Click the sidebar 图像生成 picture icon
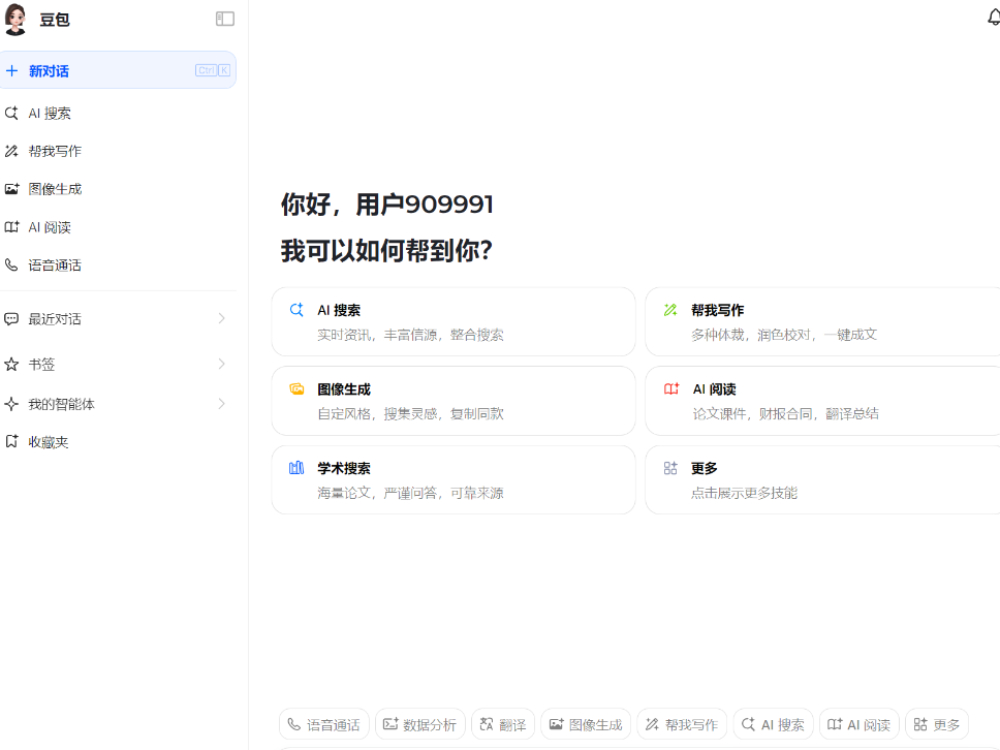Image resolution: width=1000 pixels, height=750 pixels. tap(11, 189)
